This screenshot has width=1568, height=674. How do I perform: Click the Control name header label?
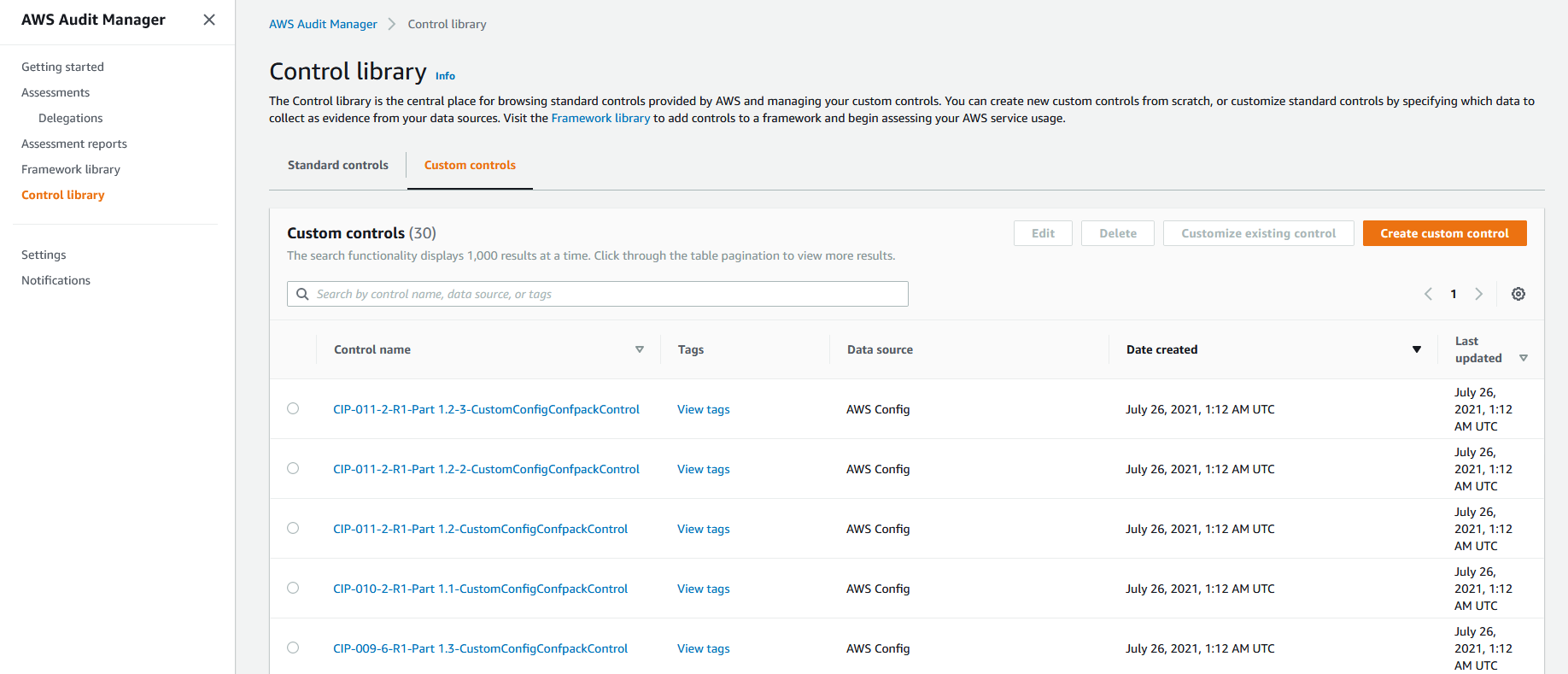coord(372,349)
